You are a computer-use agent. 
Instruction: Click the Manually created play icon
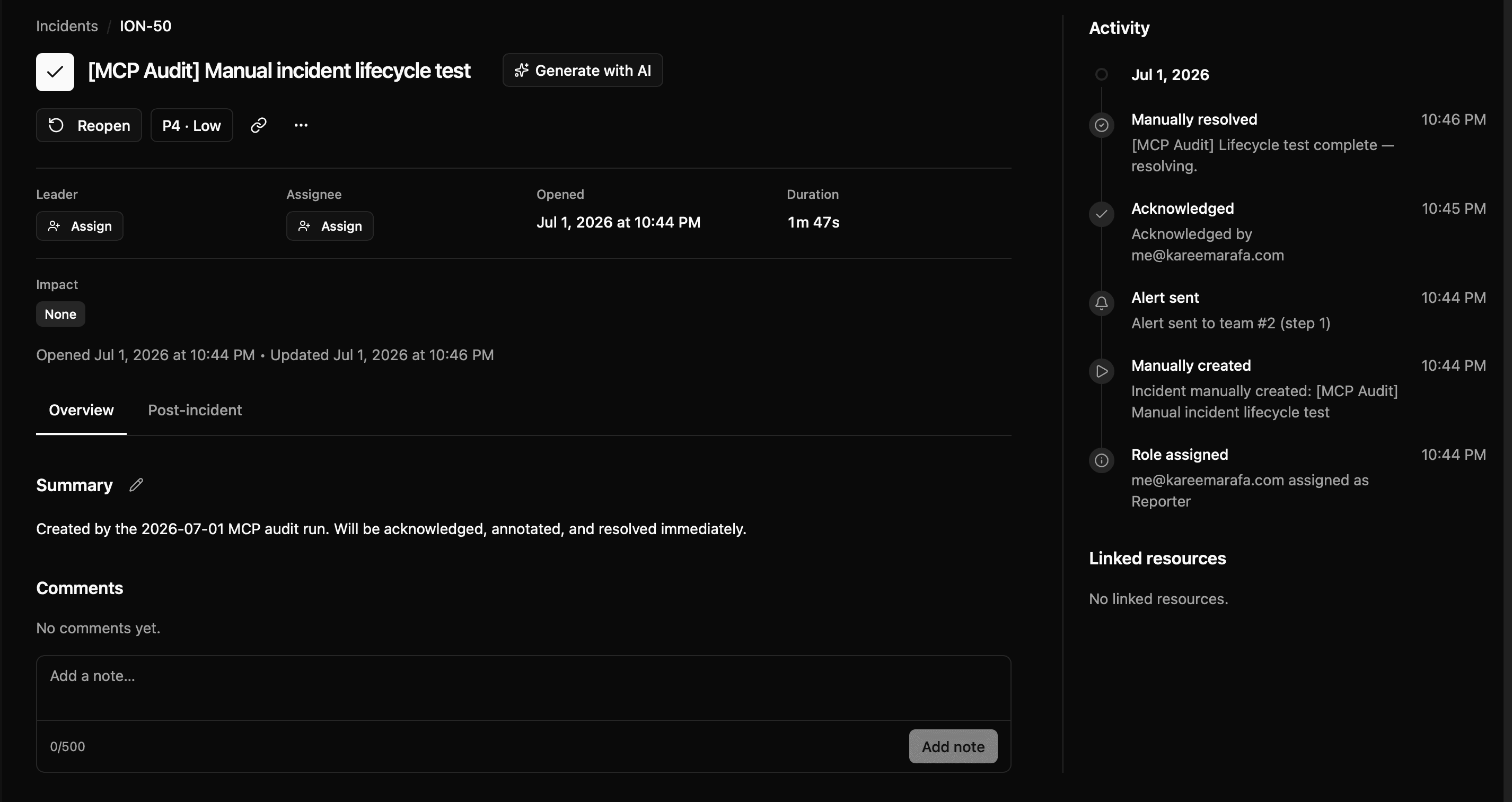click(x=1101, y=371)
